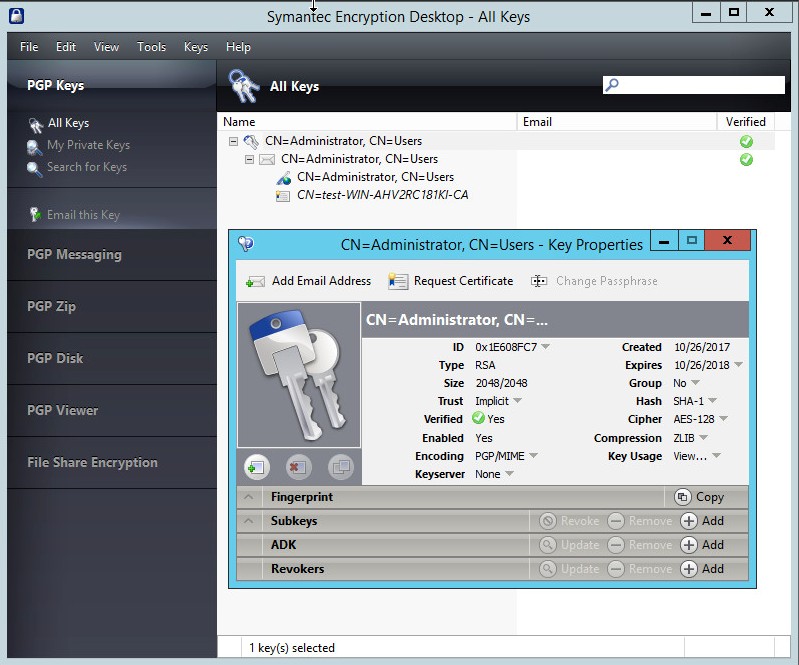Click the My Private Keys sidebar icon

pyautogui.click(x=34, y=147)
